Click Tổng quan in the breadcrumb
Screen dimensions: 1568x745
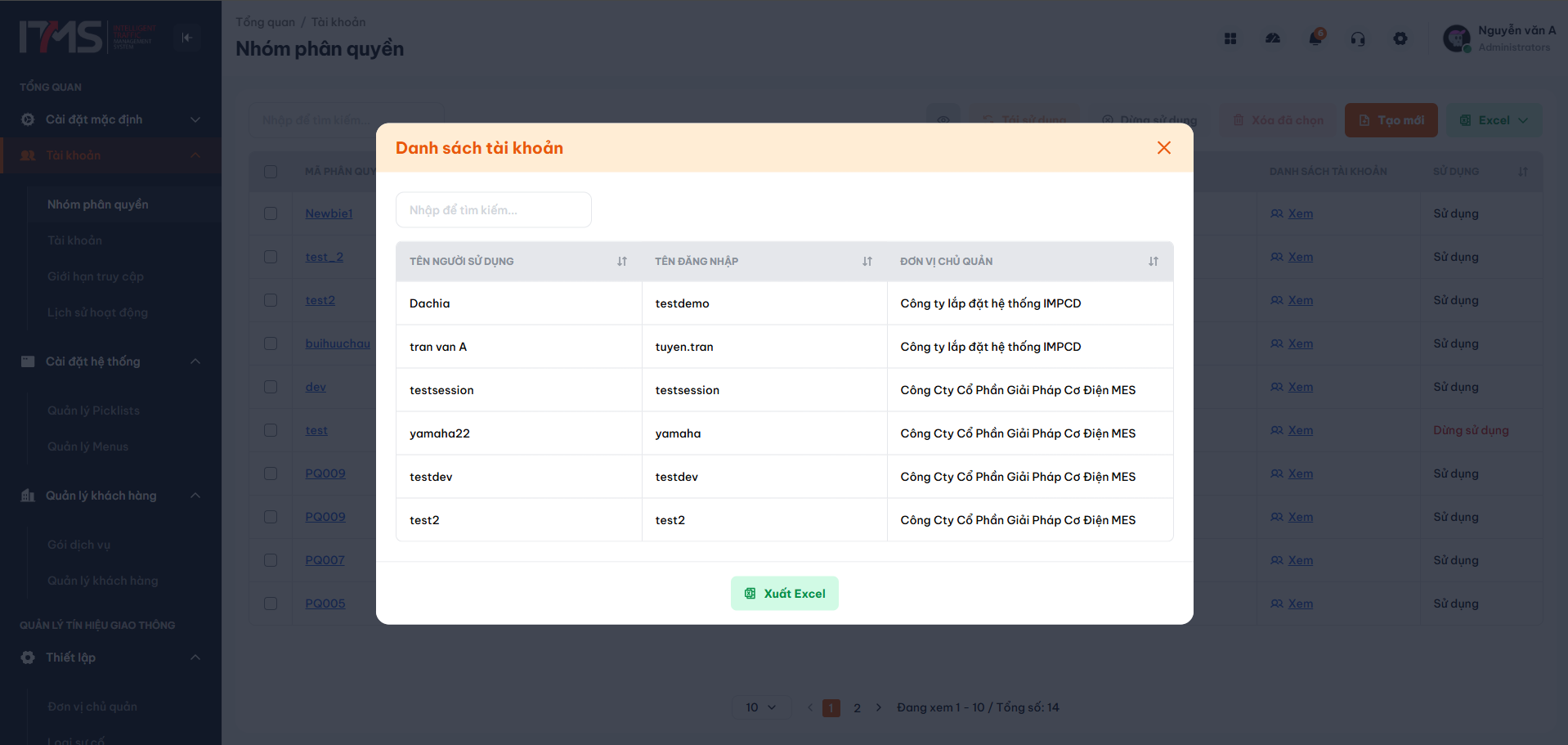point(265,22)
